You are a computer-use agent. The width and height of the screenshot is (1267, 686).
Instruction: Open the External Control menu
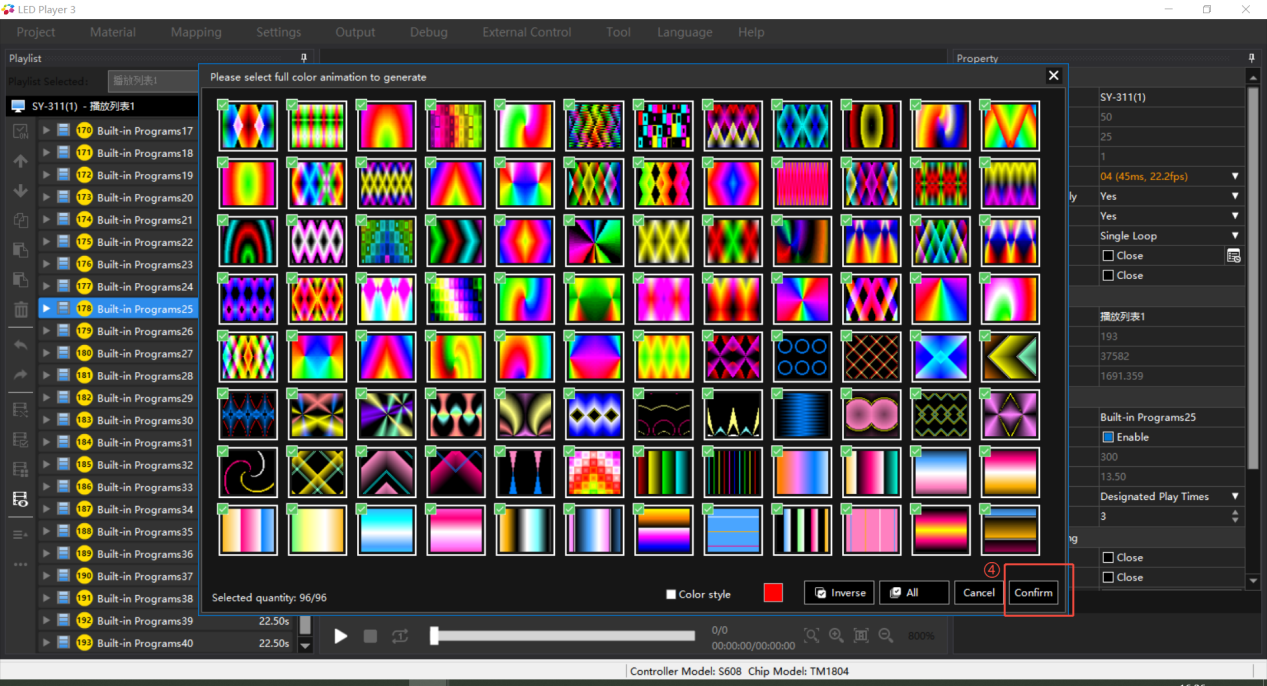(x=527, y=32)
